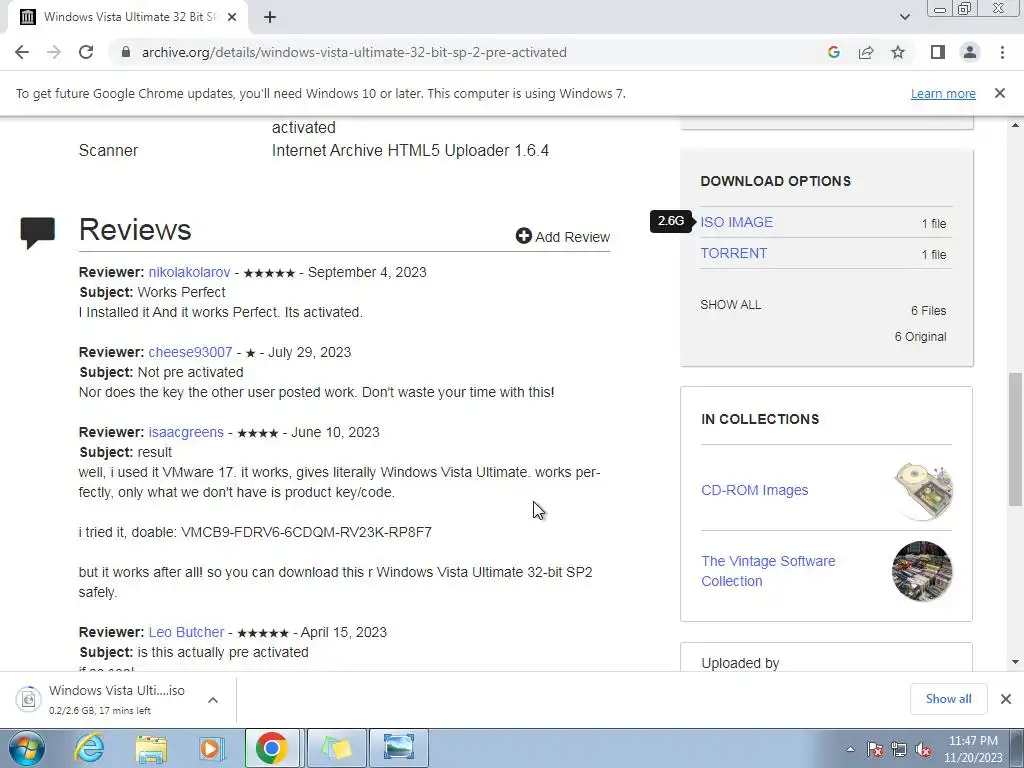The image size is (1024, 768).
Task: Go back to the previous page
Action: click(22, 52)
